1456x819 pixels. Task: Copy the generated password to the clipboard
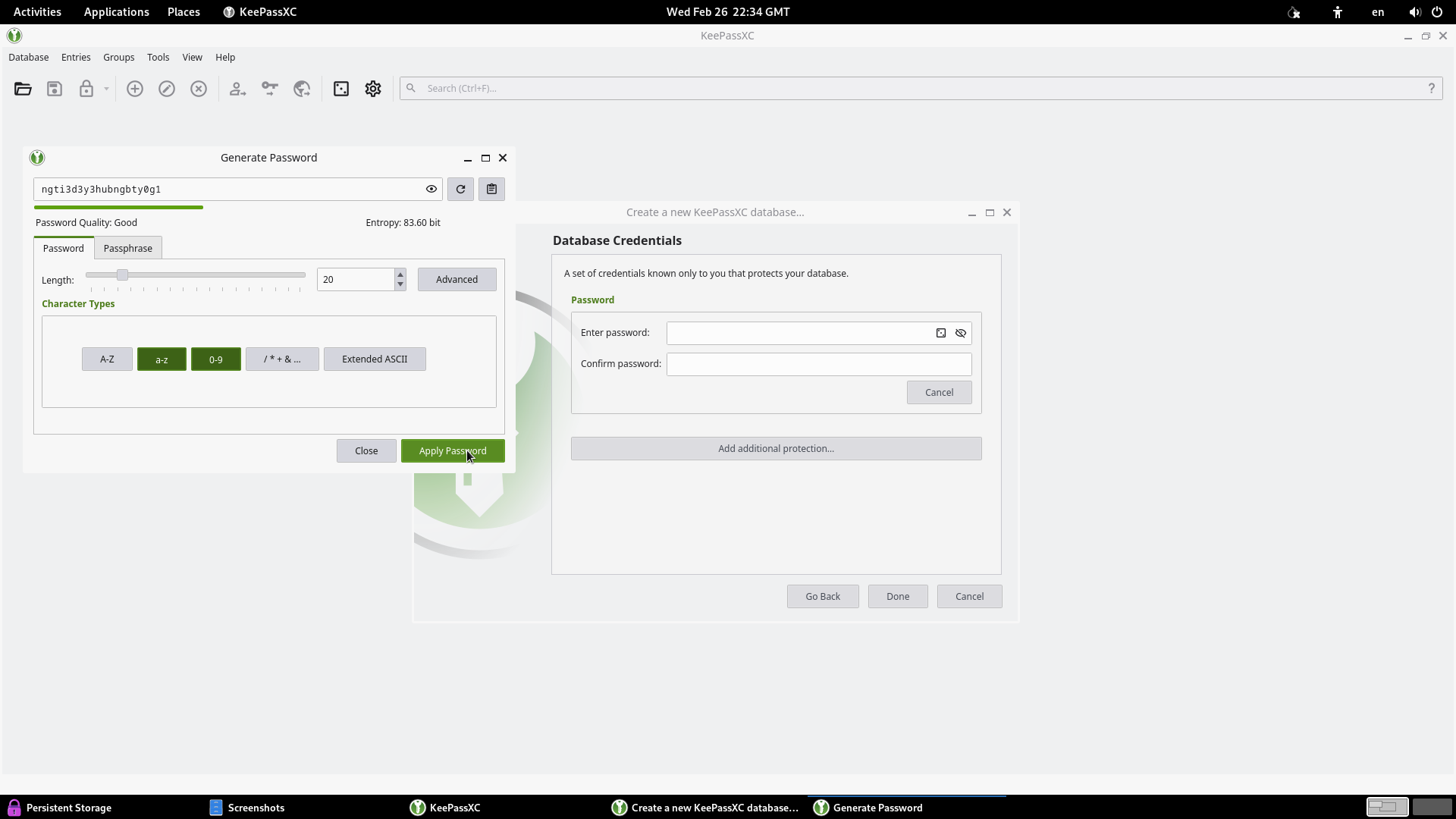coord(491,189)
